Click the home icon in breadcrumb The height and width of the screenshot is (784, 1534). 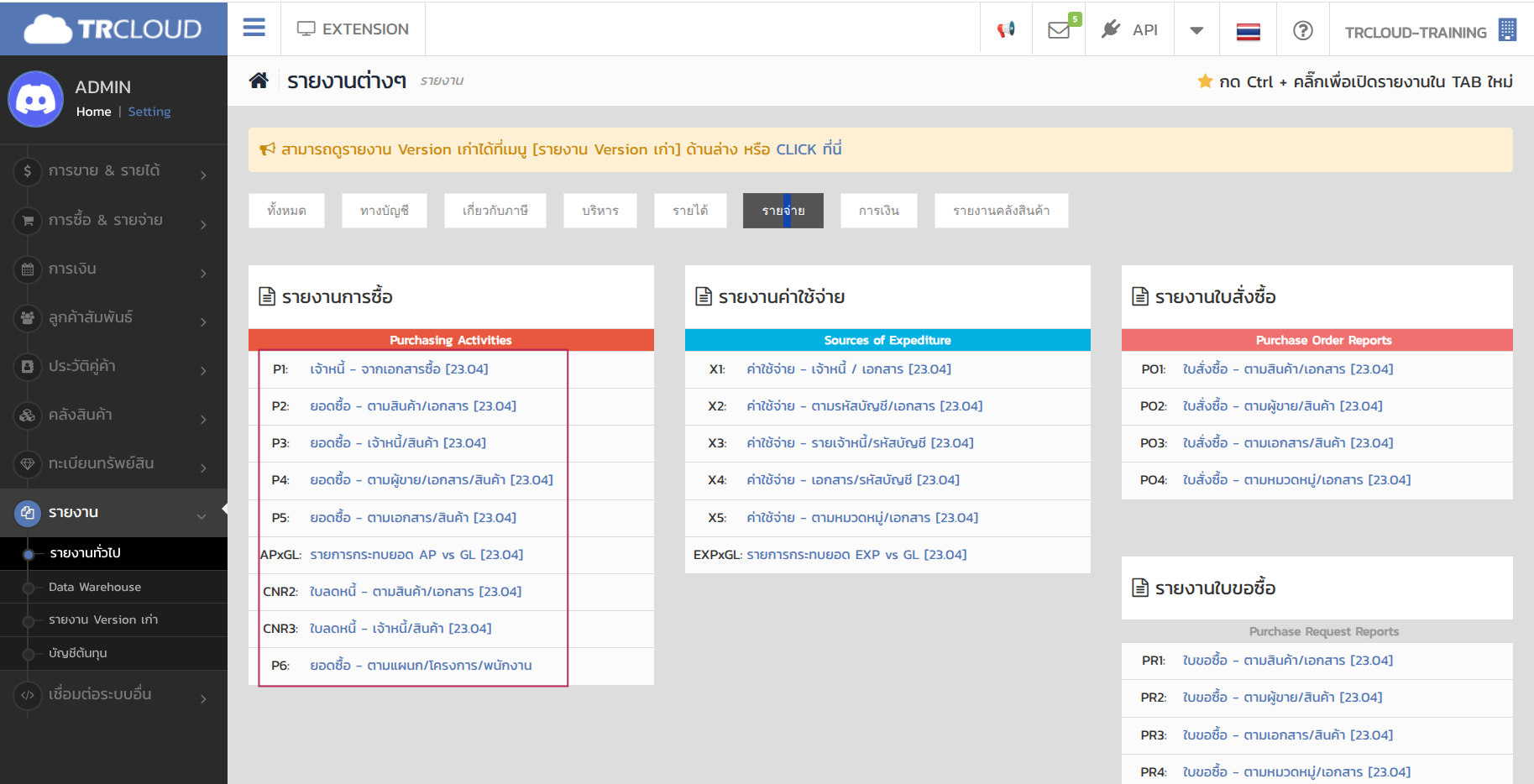259,81
